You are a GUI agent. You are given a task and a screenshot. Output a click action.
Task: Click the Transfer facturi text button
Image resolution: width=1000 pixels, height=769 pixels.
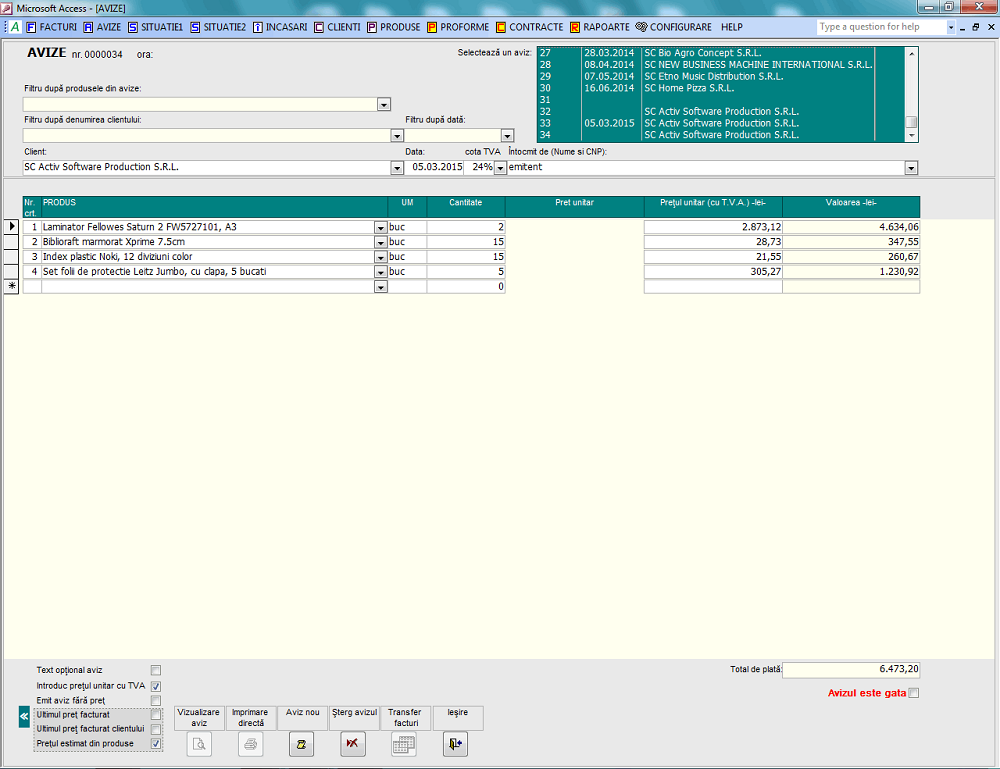pos(406,717)
